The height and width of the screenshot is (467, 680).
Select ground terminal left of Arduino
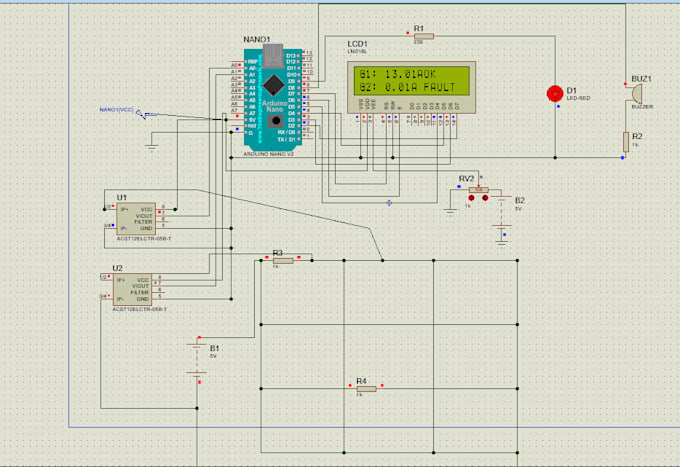click(151, 148)
